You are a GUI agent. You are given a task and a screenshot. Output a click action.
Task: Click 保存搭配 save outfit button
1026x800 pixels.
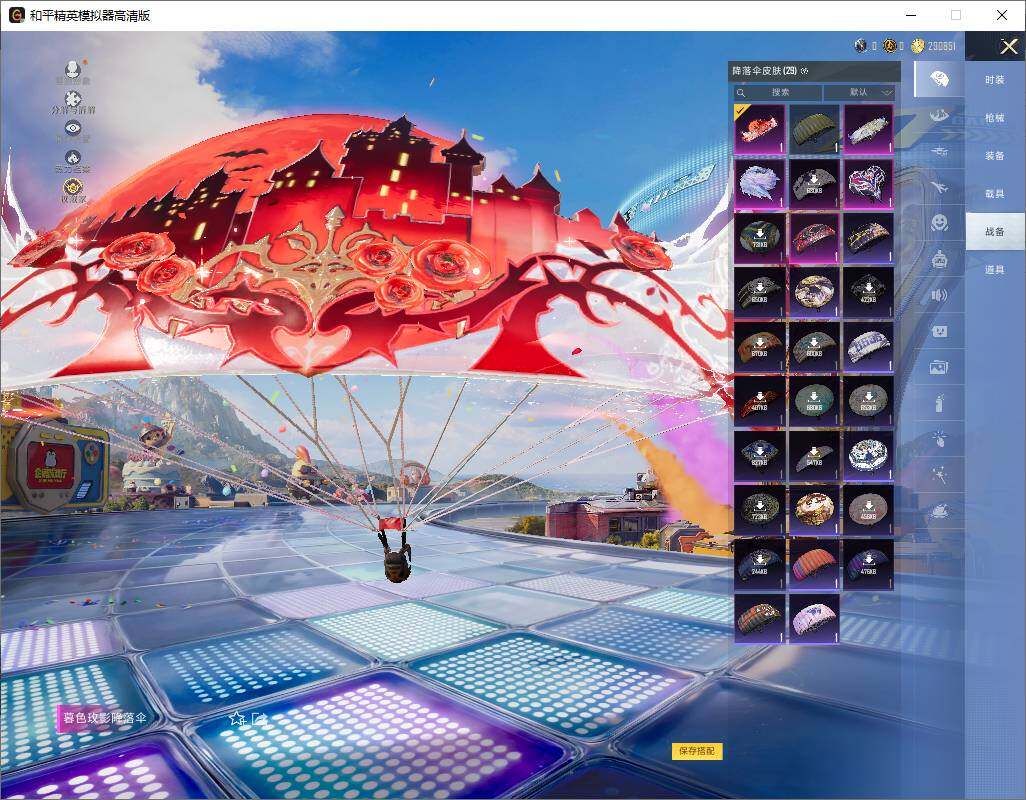point(697,751)
